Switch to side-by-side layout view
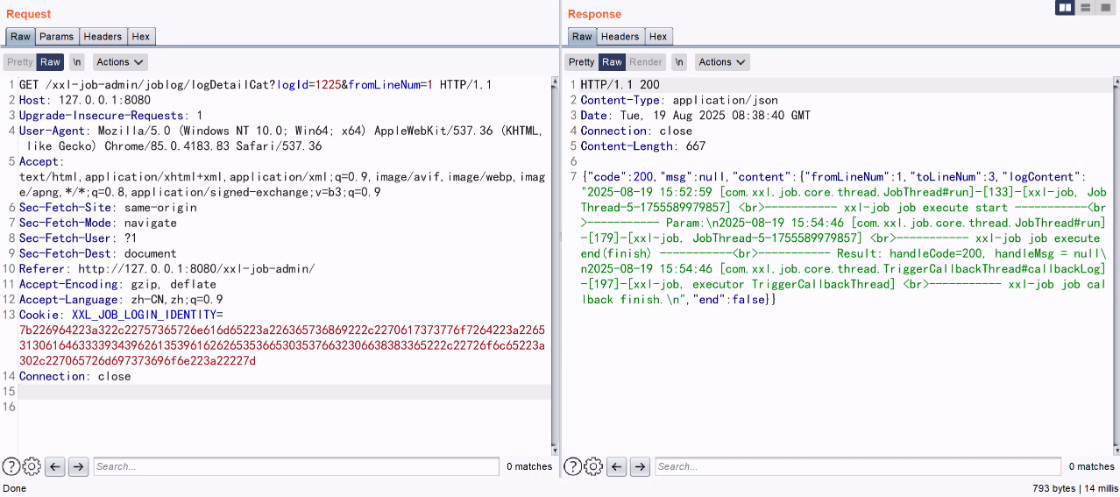 click(x=1066, y=8)
